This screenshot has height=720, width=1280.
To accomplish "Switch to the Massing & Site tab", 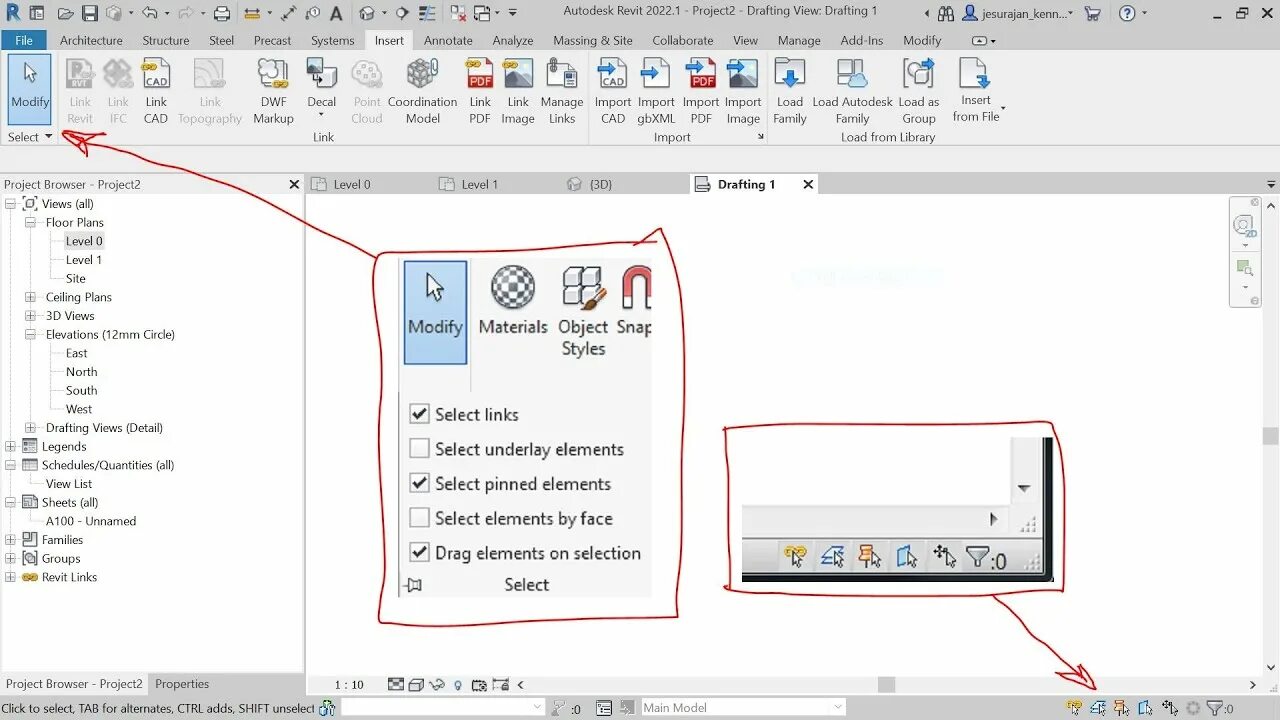I will click(593, 40).
